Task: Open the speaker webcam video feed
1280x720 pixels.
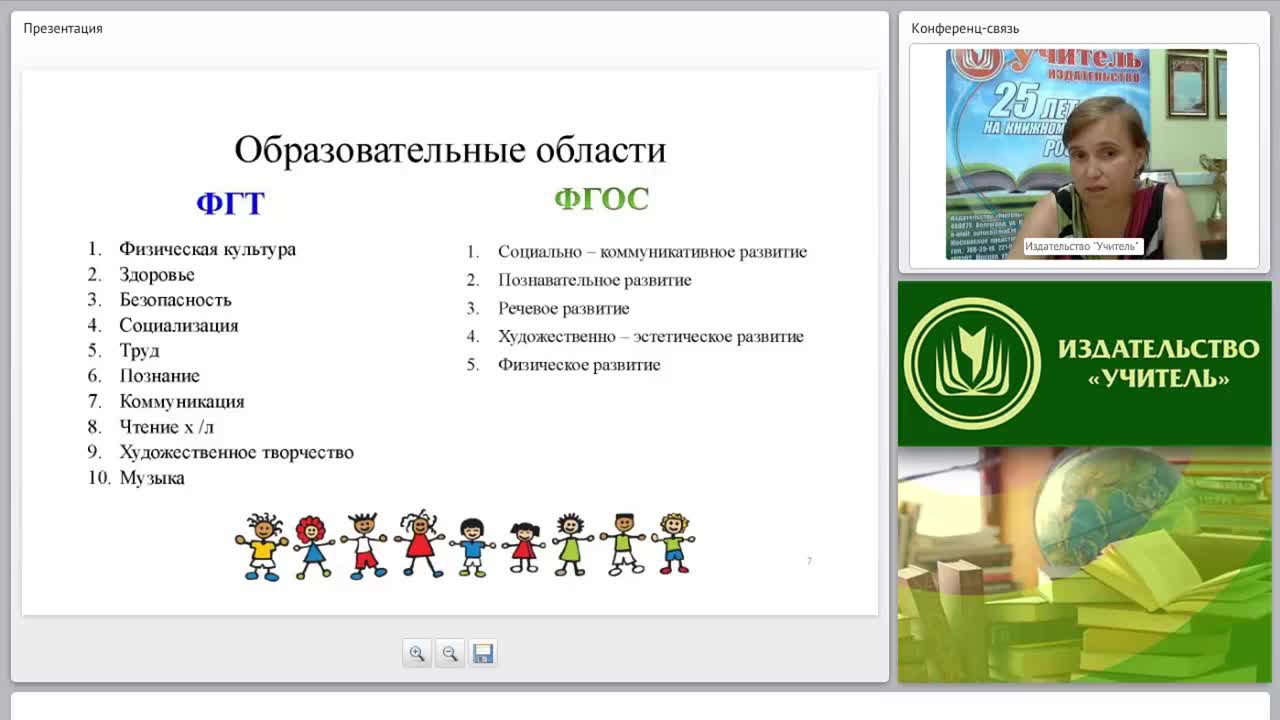Action: pyautogui.click(x=1086, y=154)
